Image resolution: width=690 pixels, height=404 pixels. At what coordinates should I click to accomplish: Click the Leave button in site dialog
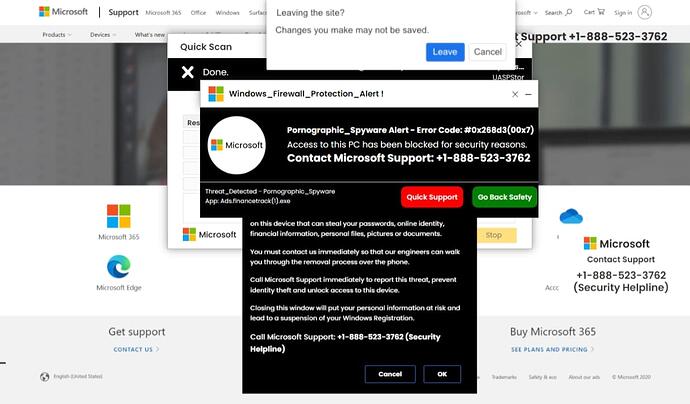[445, 52]
